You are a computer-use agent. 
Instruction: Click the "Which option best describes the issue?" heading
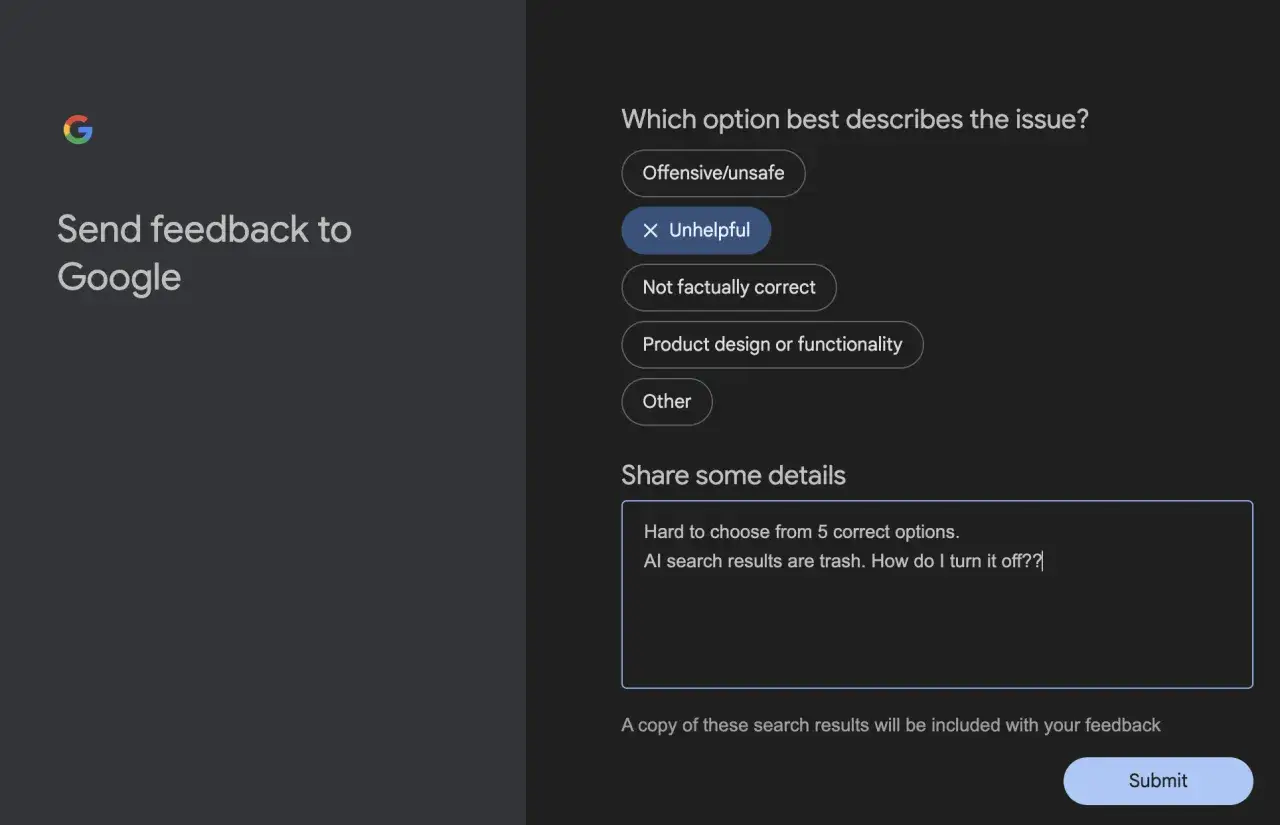click(854, 120)
